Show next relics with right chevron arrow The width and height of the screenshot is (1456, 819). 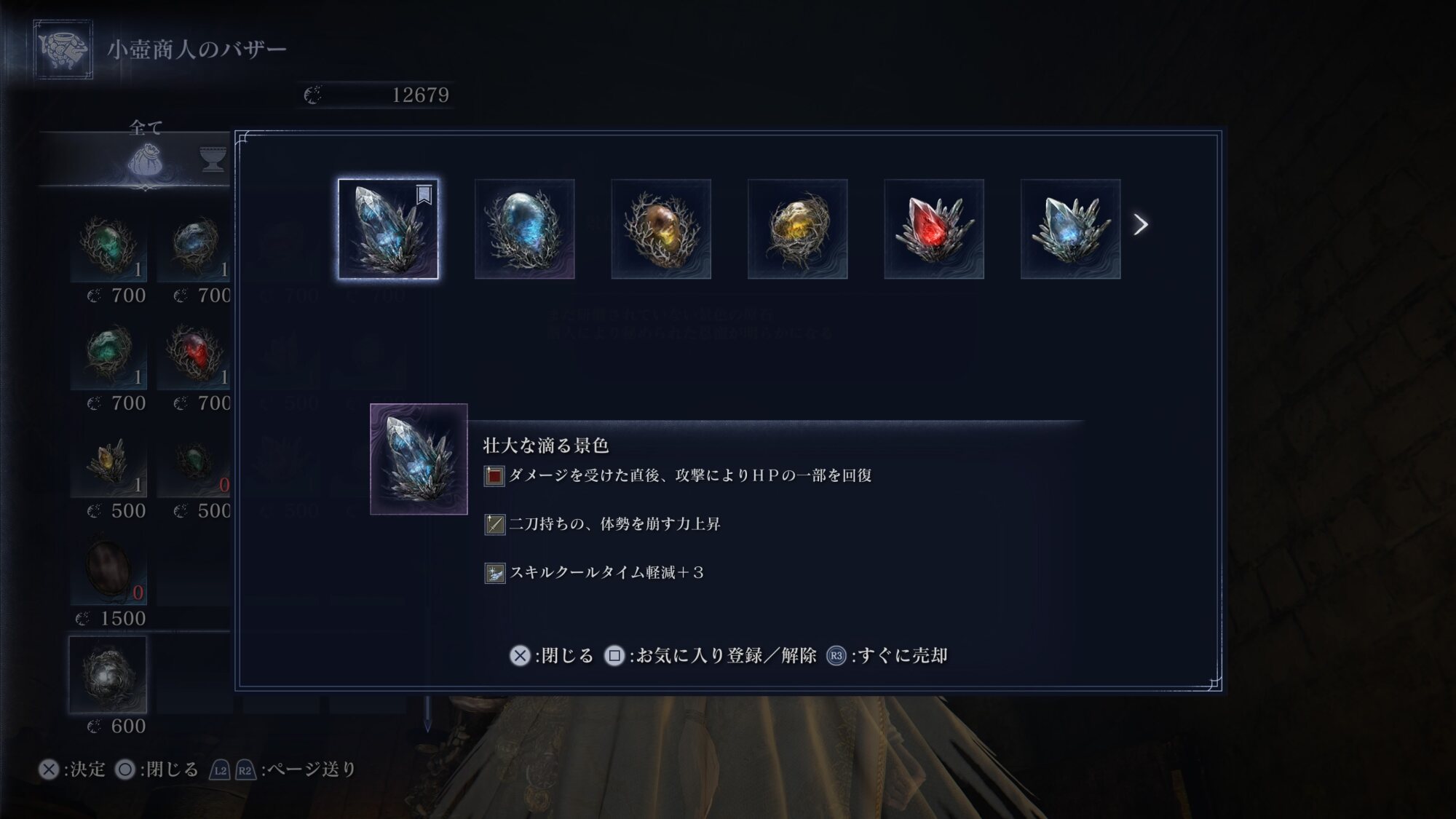[1141, 224]
